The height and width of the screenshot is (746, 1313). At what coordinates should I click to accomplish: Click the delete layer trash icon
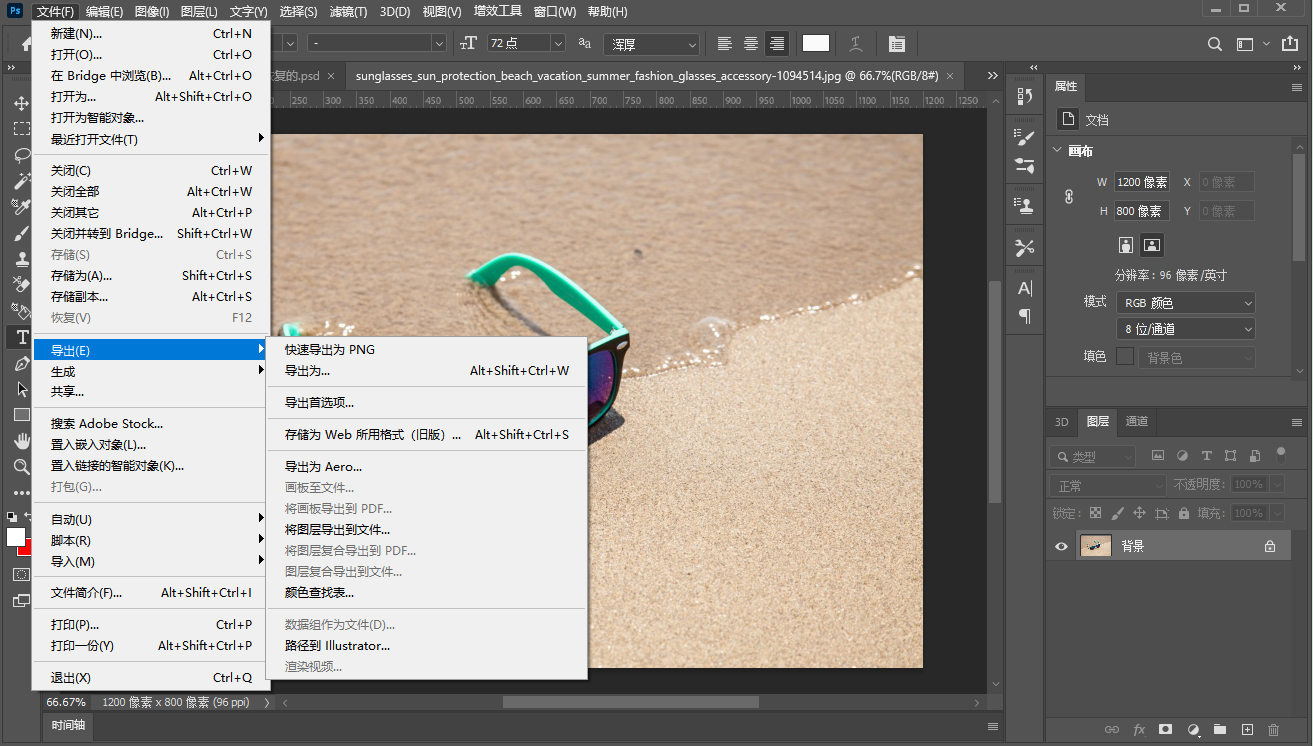pos(1273,730)
